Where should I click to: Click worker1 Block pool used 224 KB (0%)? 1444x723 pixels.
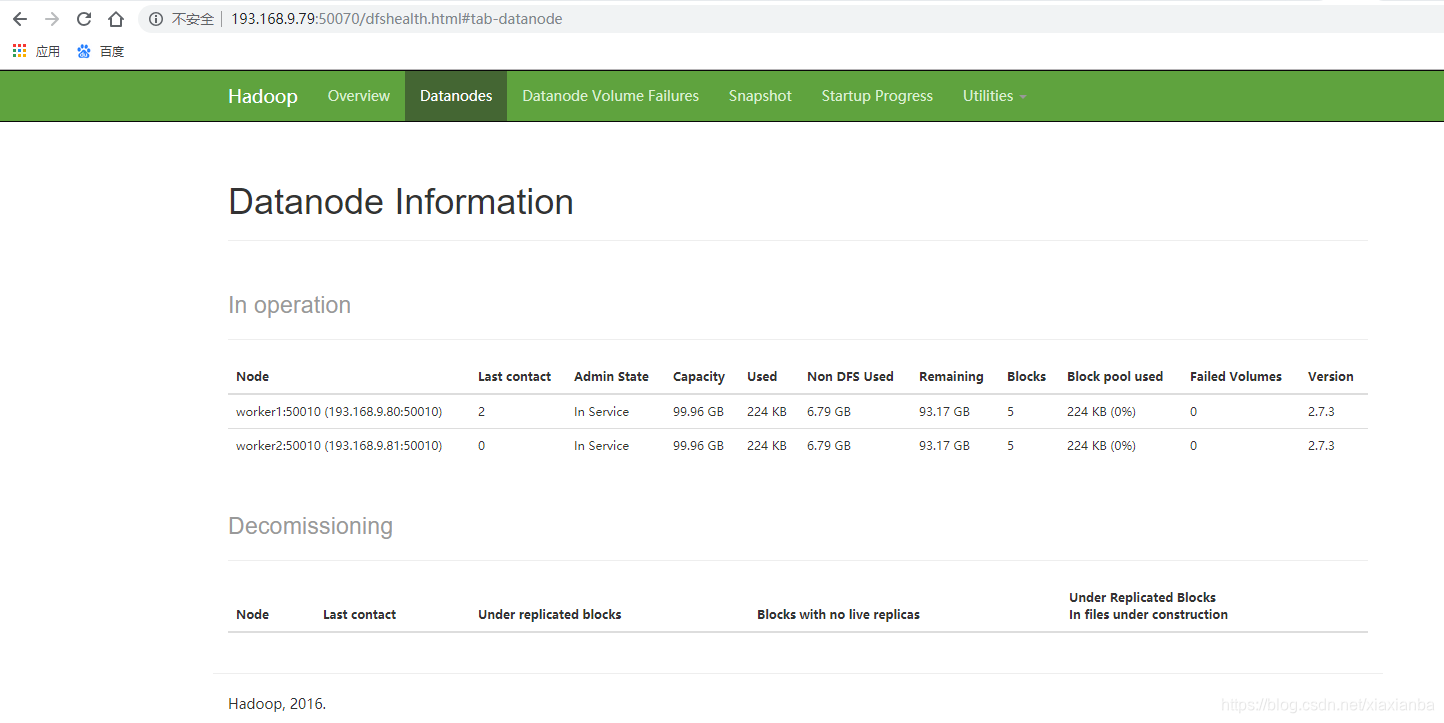point(1101,412)
